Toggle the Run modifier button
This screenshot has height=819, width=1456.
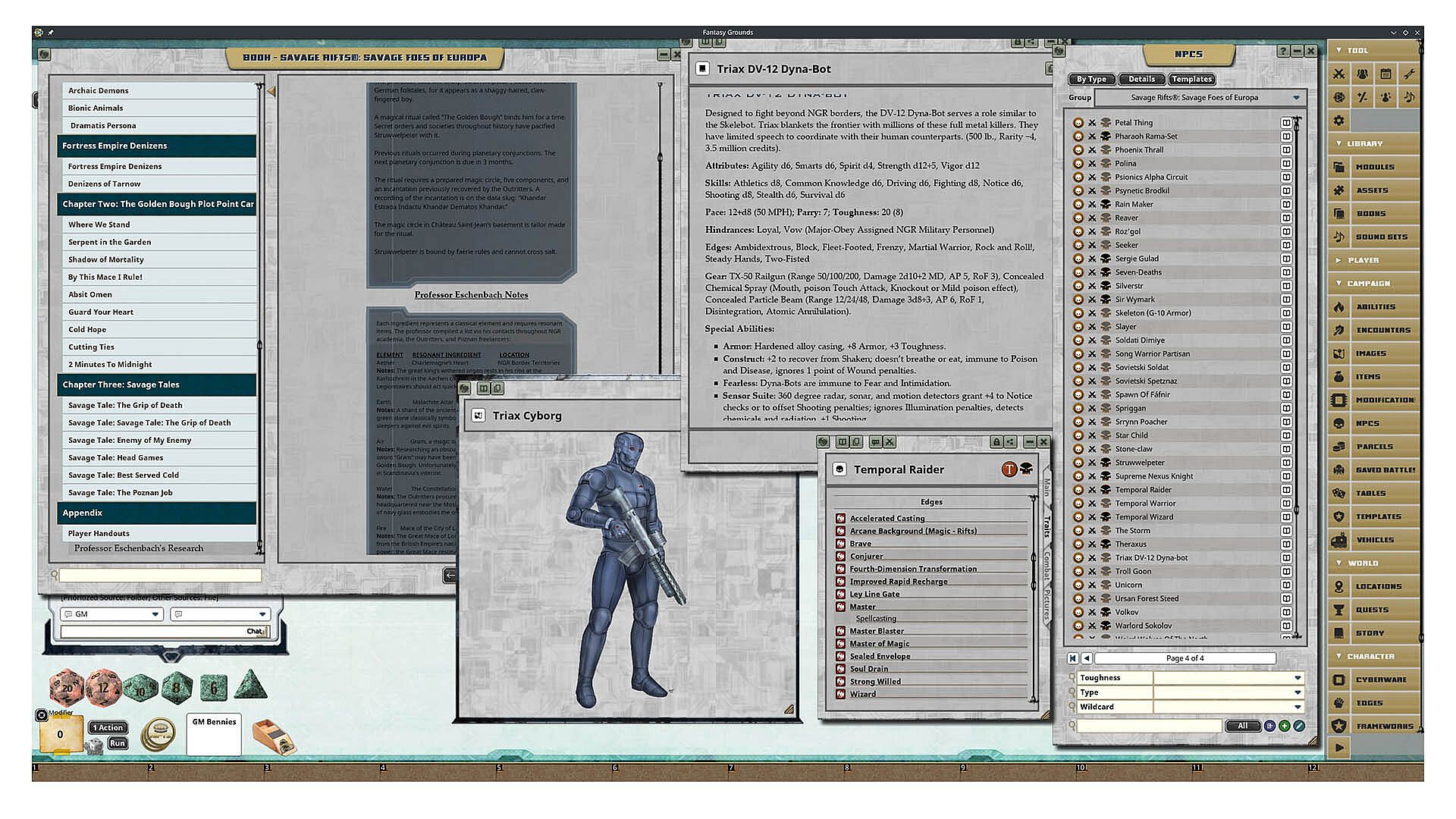118,743
